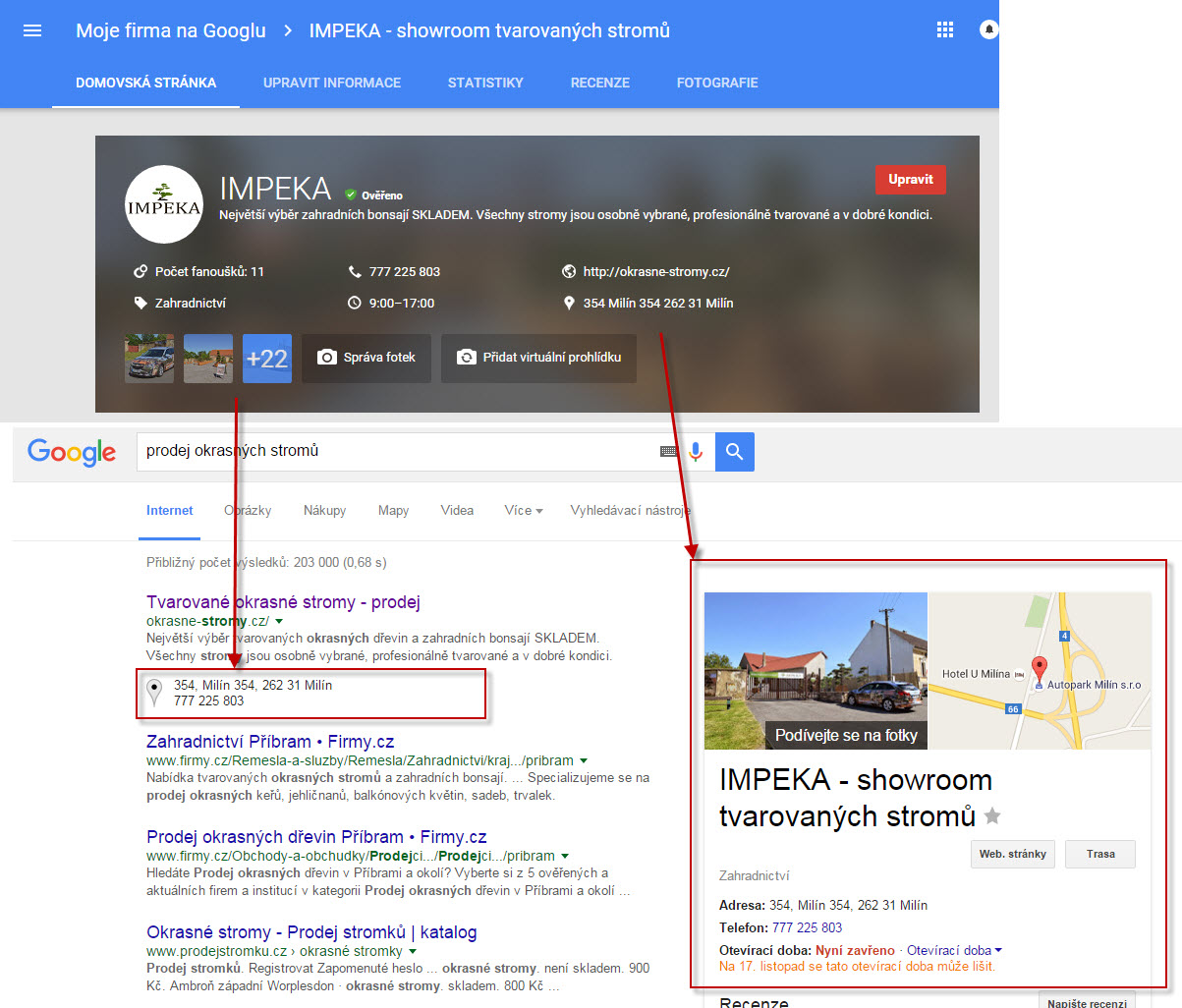This screenshot has width=1182, height=1008.
Task: Click the red map pin marker
Action: [1040, 669]
